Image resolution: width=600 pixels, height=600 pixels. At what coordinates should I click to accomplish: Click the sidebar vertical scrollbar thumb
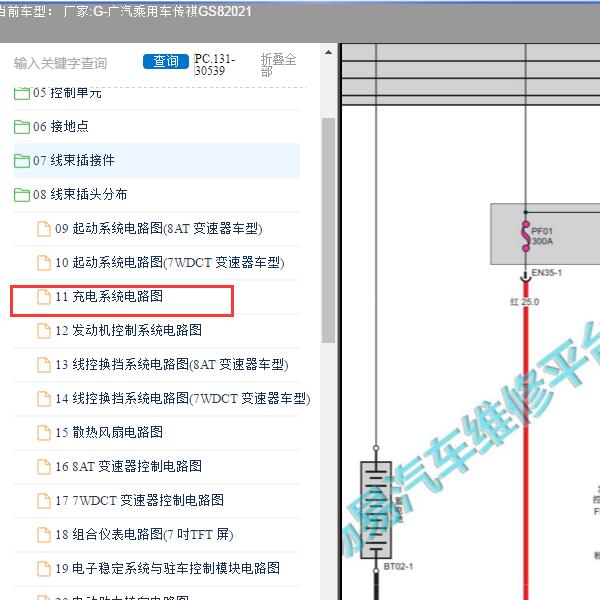(x=328, y=230)
